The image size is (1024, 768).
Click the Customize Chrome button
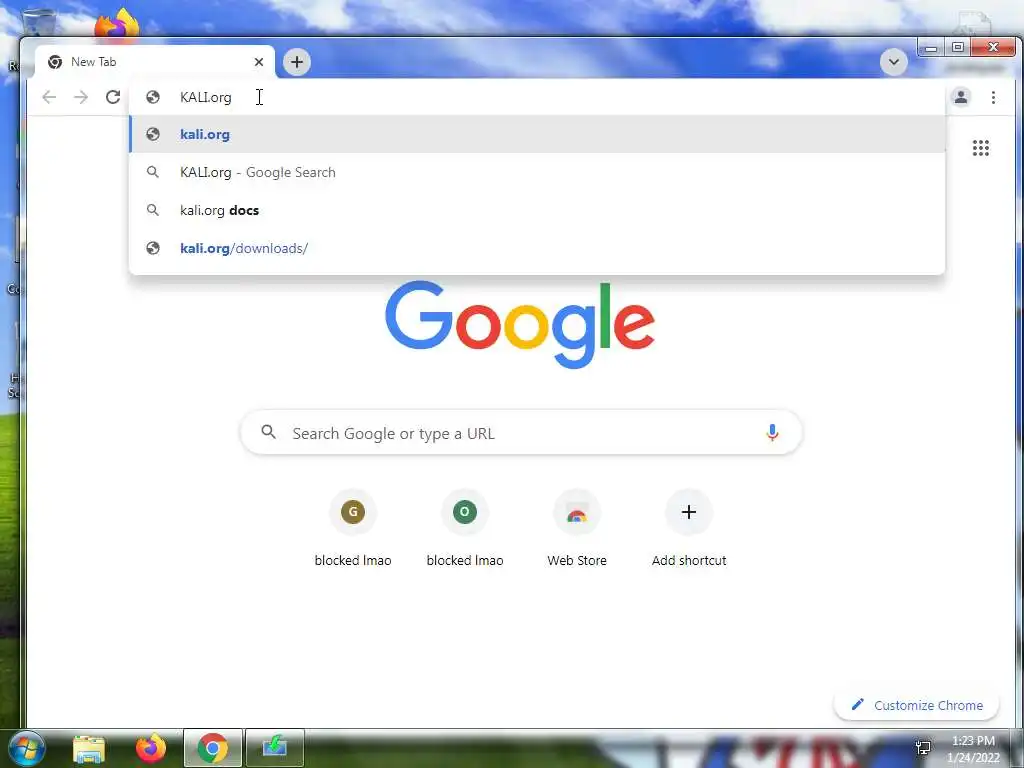(x=916, y=705)
